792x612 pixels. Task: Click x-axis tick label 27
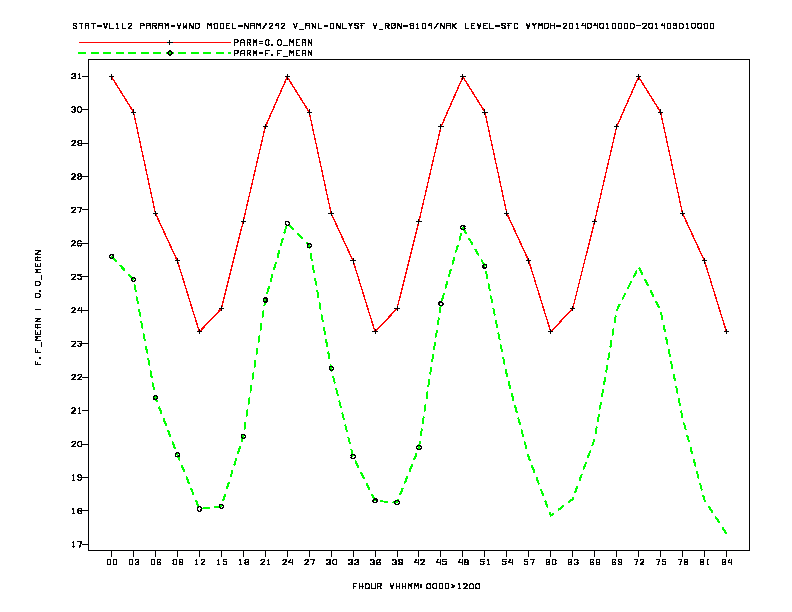click(x=309, y=562)
